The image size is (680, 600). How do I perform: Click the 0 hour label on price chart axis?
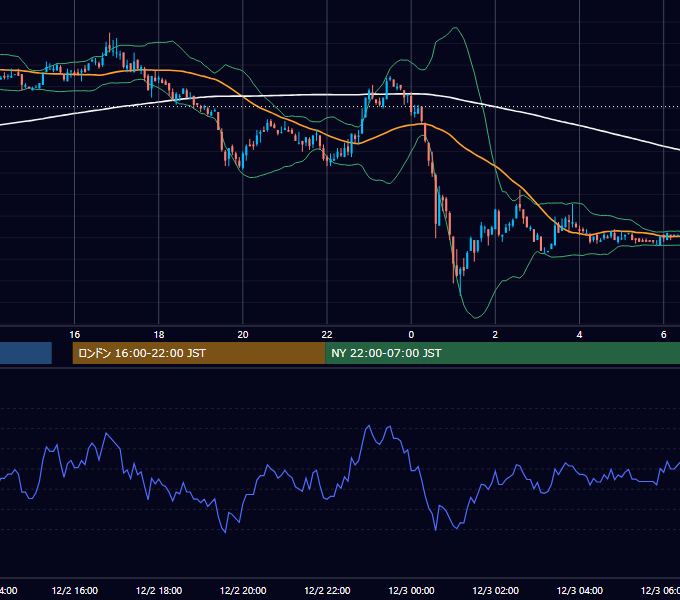[411, 335]
